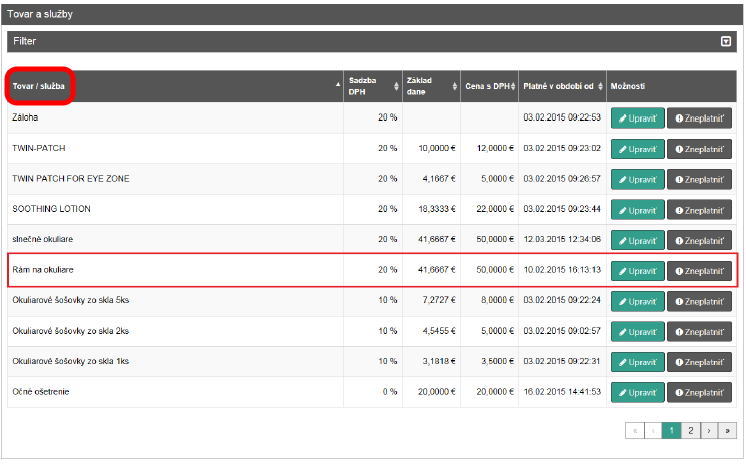
Task: Edit the Očné ošetrenie item
Action: pos(637,393)
